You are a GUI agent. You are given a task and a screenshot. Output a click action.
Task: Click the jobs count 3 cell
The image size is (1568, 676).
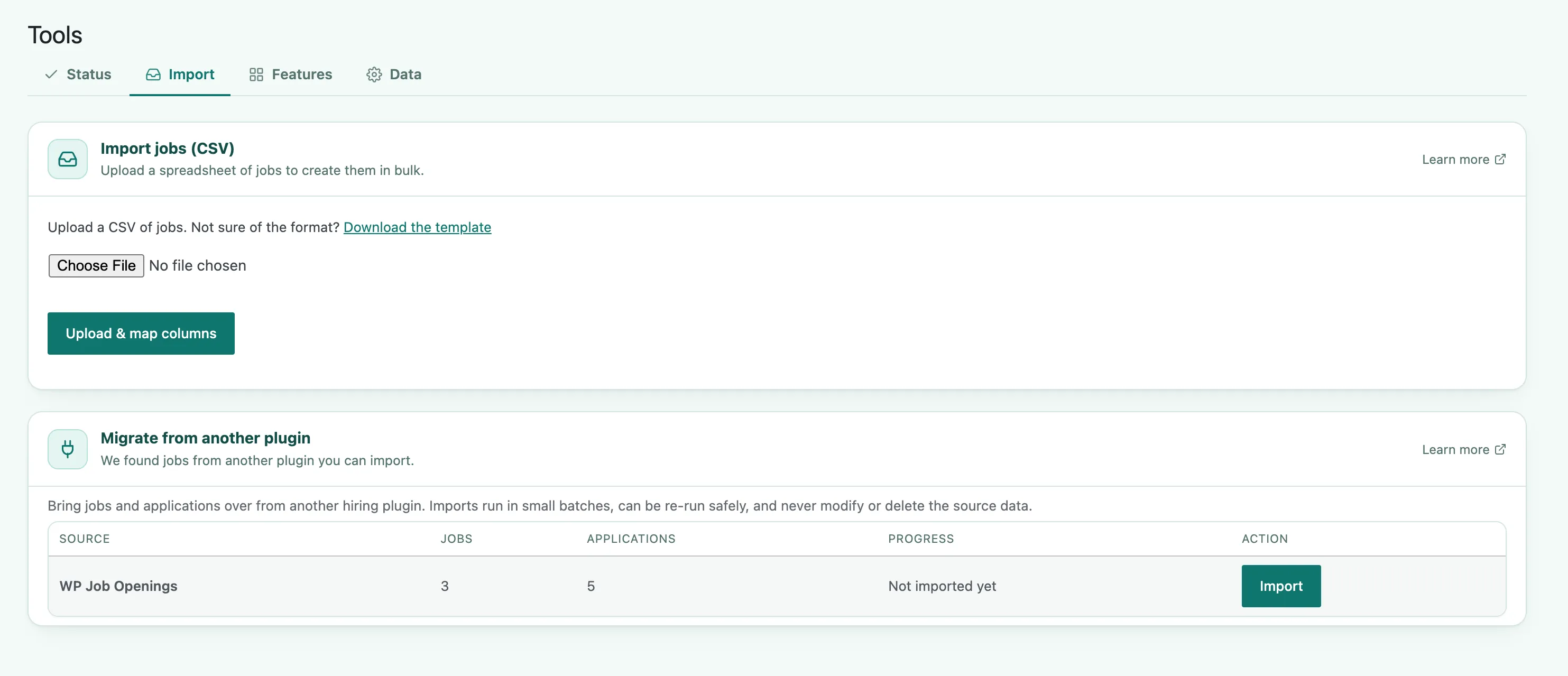point(445,586)
